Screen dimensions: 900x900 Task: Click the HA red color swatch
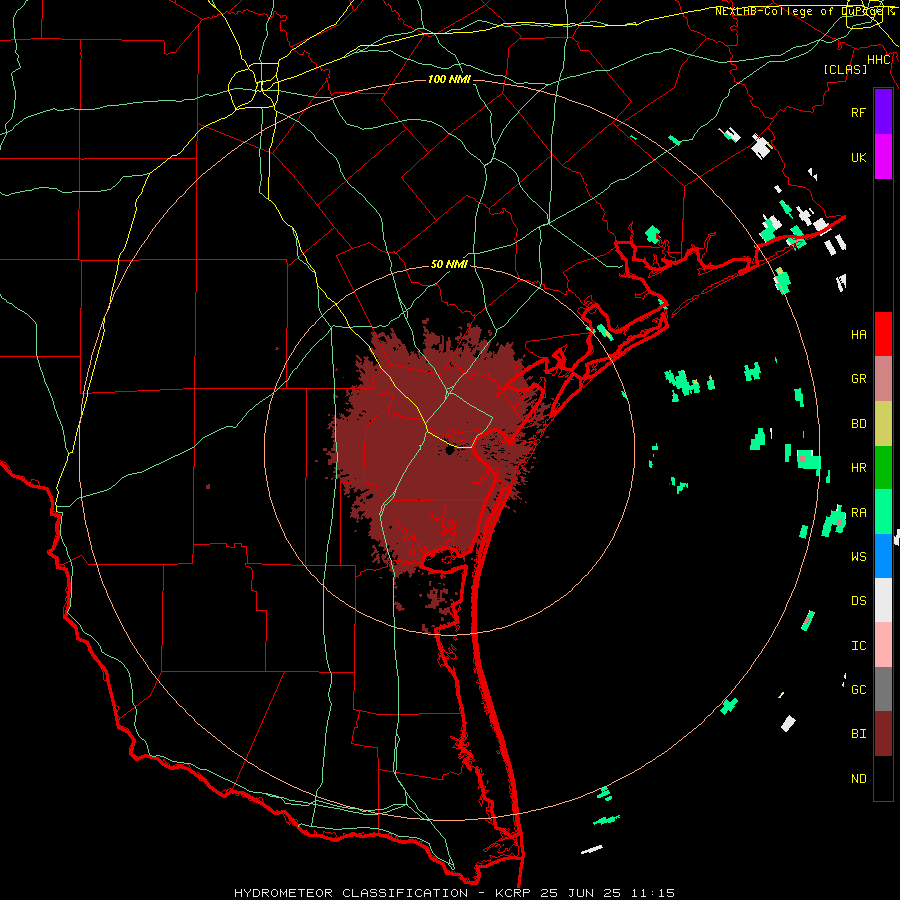(883, 334)
